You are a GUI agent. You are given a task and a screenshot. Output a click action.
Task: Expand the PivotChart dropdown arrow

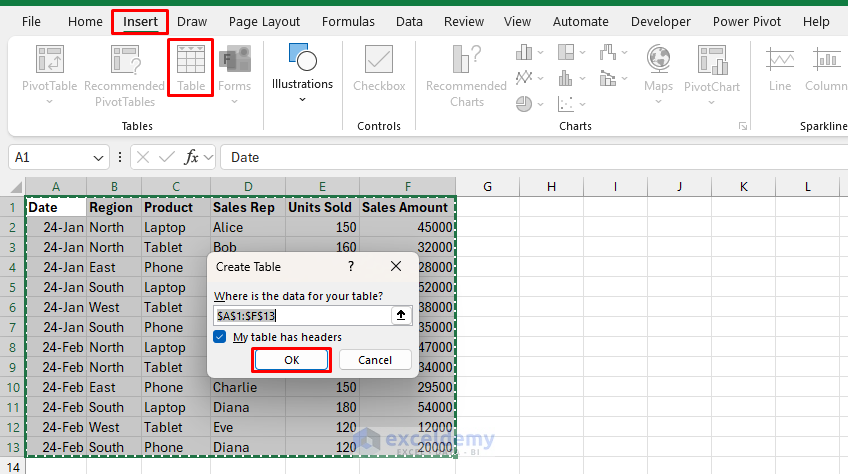click(x=712, y=102)
